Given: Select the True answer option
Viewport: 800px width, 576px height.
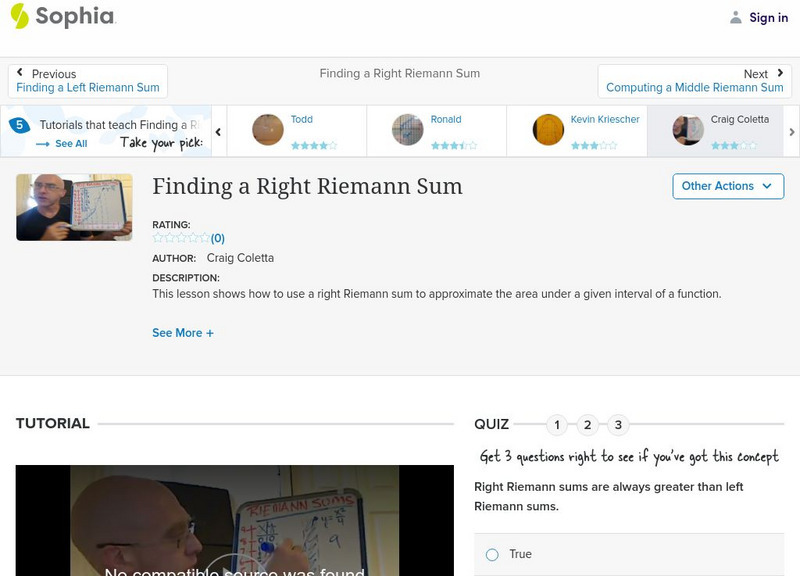Looking at the screenshot, I should [x=491, y=554].
